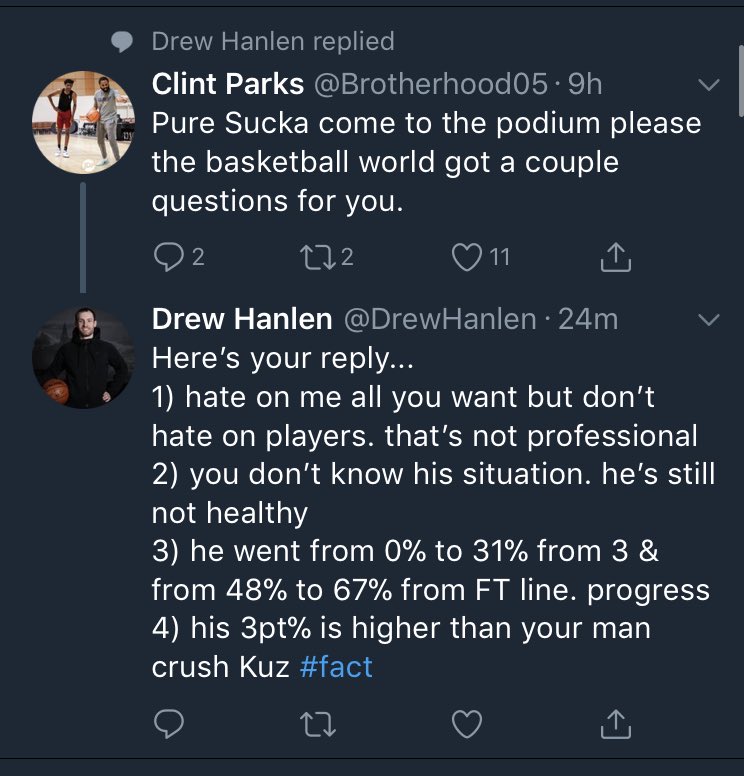Retweet Clint Parks' Pure Sucka tweet

317,258
